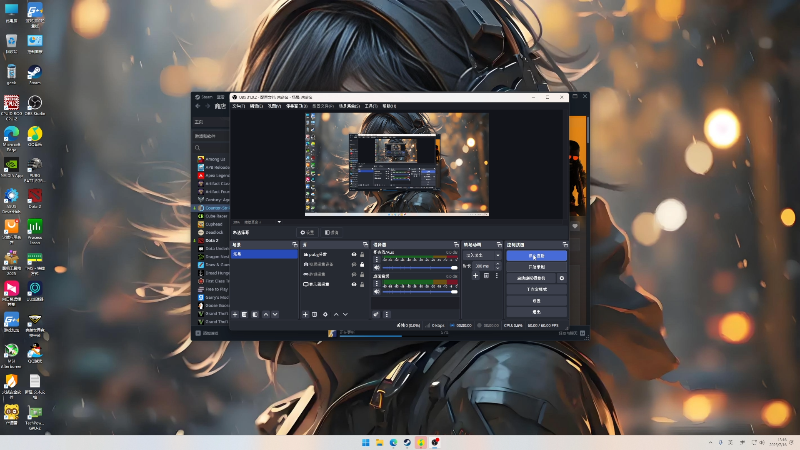This screenshot has width=800, height=450.
Task: Open Settings button in Controls panel
Action: (x=536, y=301)
